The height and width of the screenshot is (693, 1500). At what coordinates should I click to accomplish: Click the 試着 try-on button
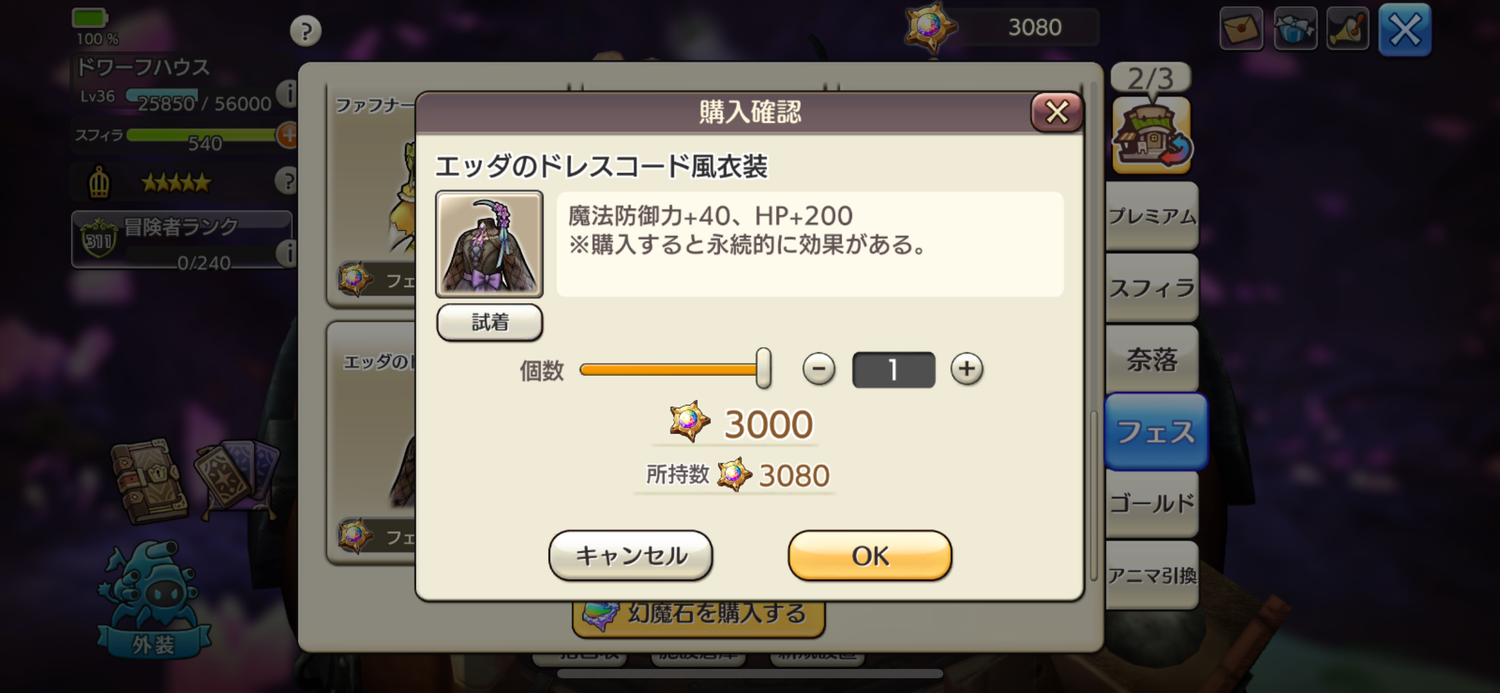[490, 322]
